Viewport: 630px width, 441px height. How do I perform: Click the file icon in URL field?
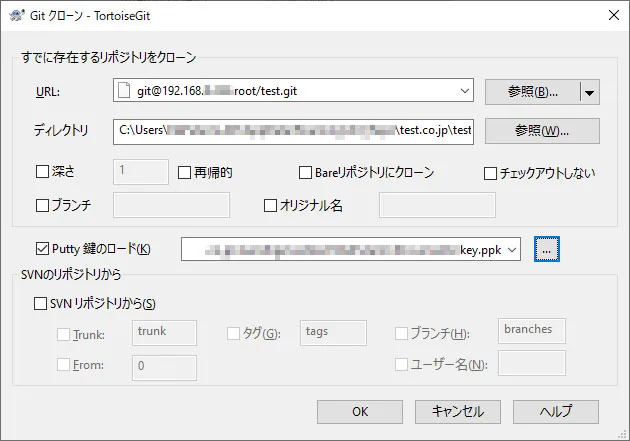[124, 90]
